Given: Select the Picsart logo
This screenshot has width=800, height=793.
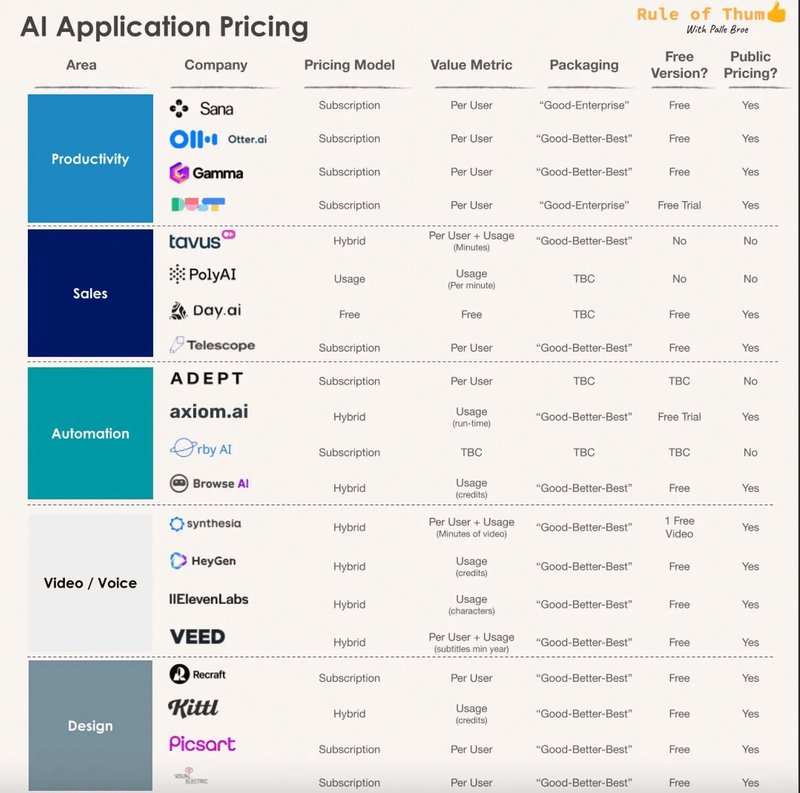Looking at the screenshot, I should coord(202,744).
